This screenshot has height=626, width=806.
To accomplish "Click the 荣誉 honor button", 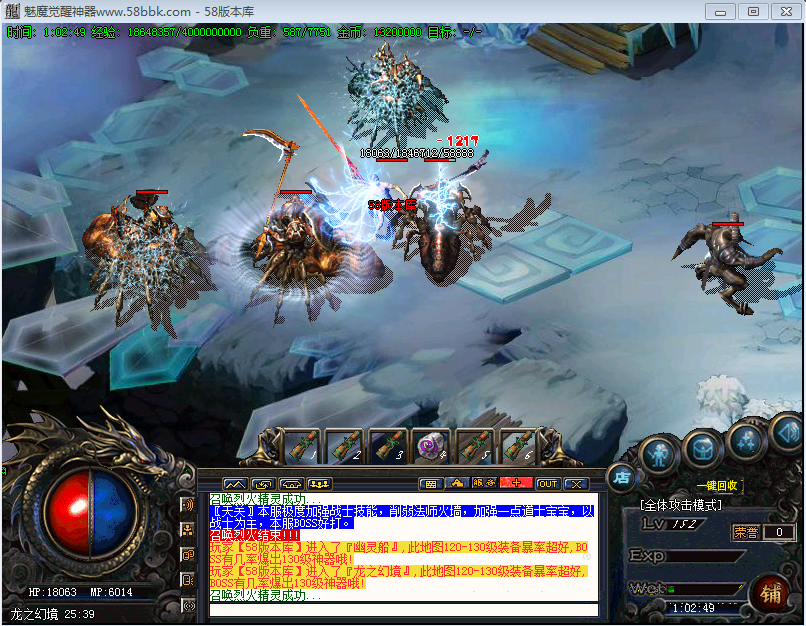I will coord(746,532).
